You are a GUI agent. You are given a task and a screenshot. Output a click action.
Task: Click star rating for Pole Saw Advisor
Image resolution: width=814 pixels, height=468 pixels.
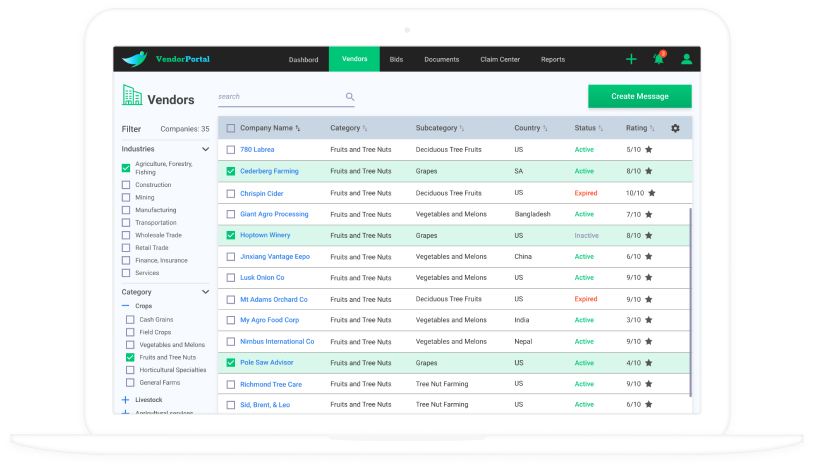coord(648,363)
